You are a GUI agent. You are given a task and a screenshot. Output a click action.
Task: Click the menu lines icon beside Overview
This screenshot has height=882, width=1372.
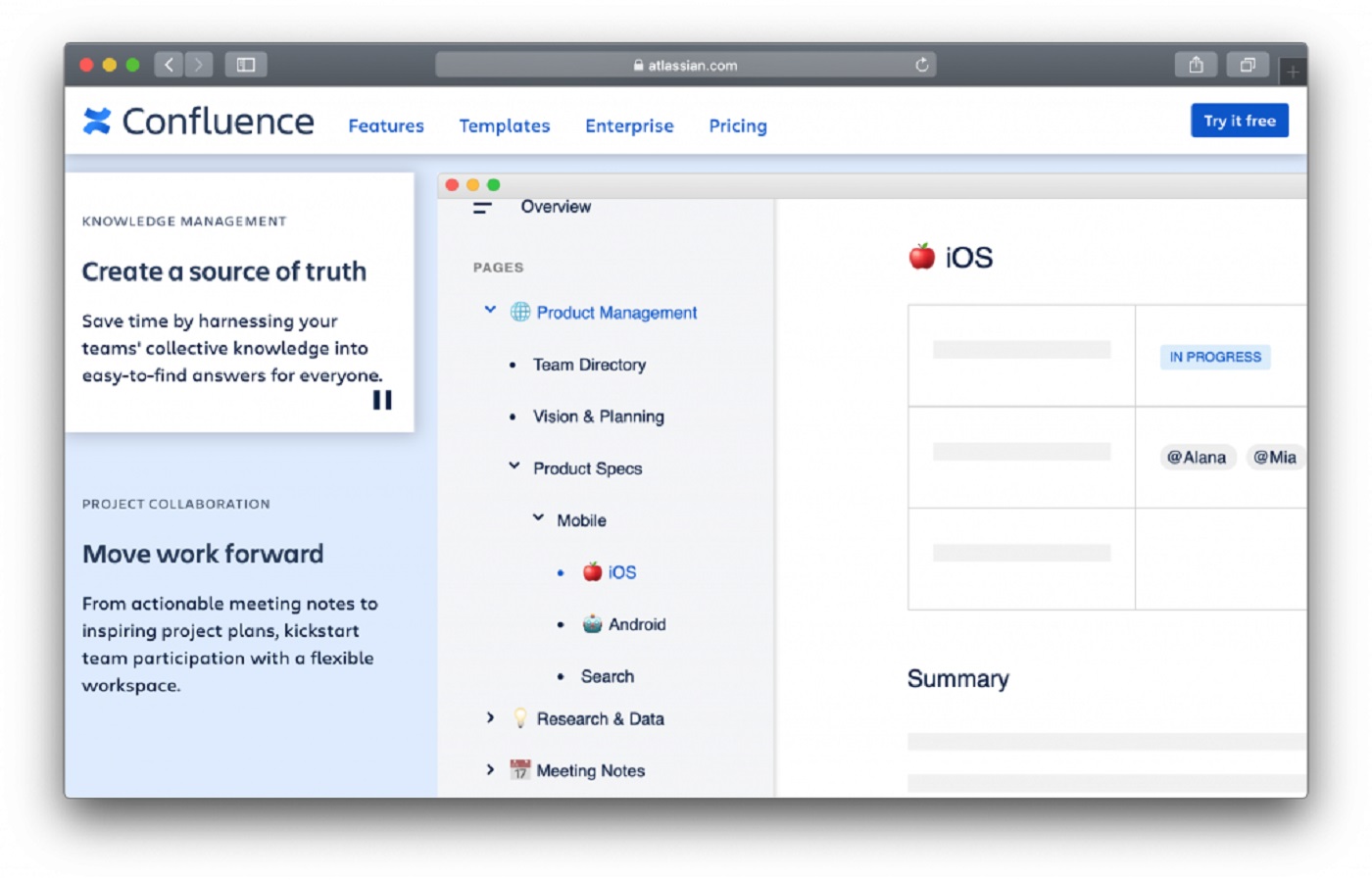tap(482, 208)
